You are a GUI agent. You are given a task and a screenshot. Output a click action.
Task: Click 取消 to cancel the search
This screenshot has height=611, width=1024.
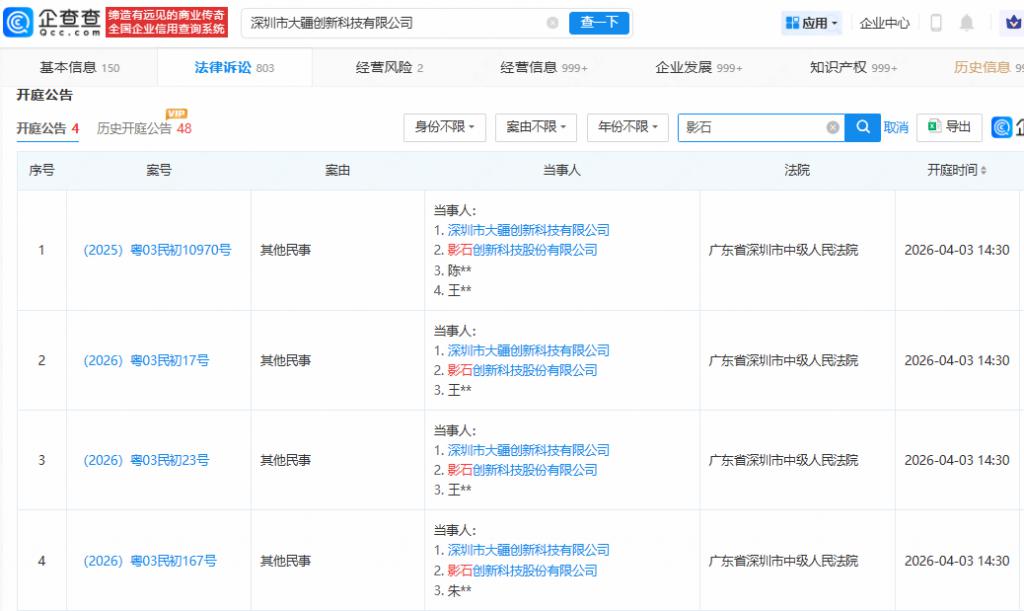[896, 128]
